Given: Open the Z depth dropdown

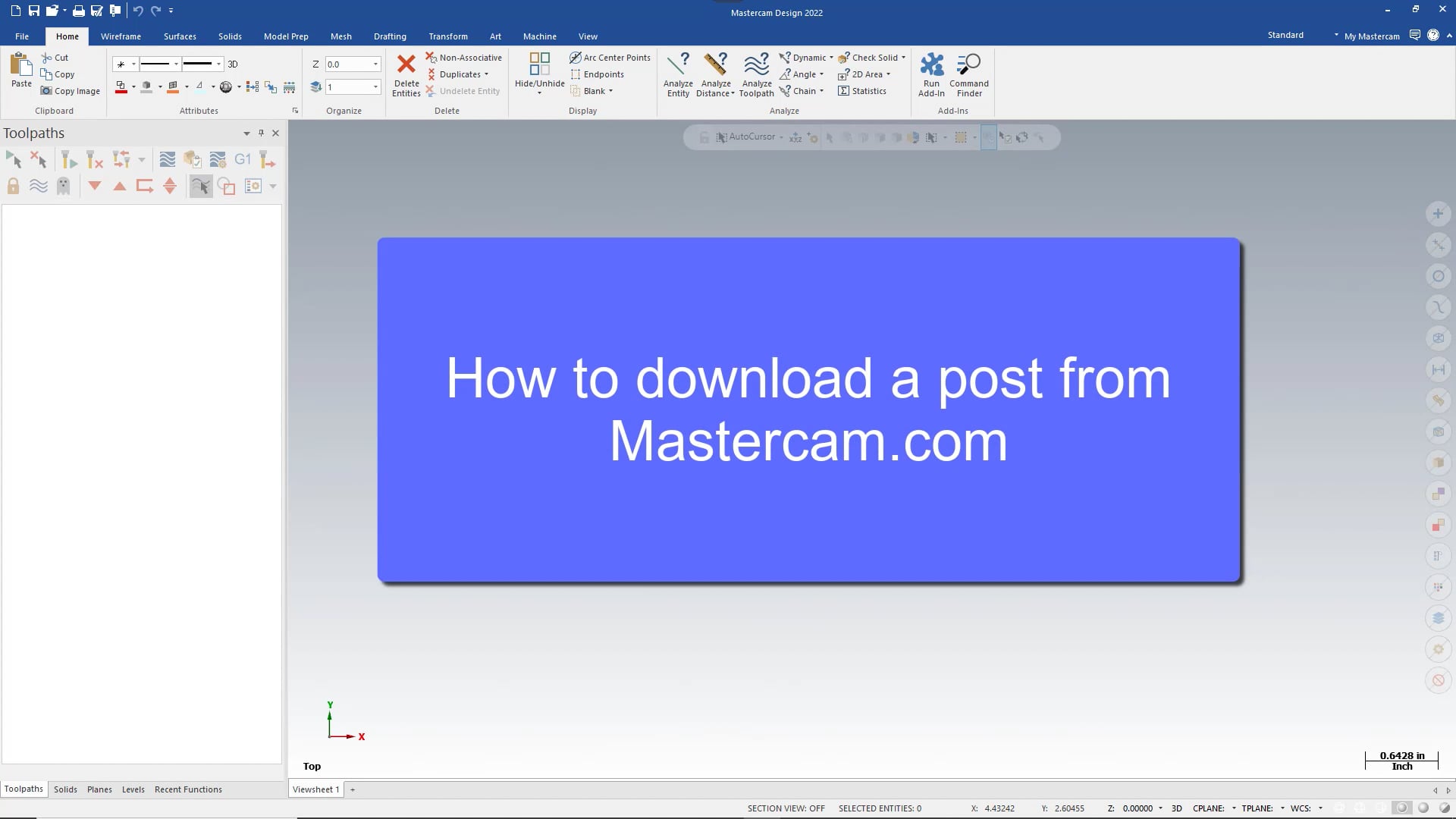Looking at the screenshot, I should tap(375, 64).
